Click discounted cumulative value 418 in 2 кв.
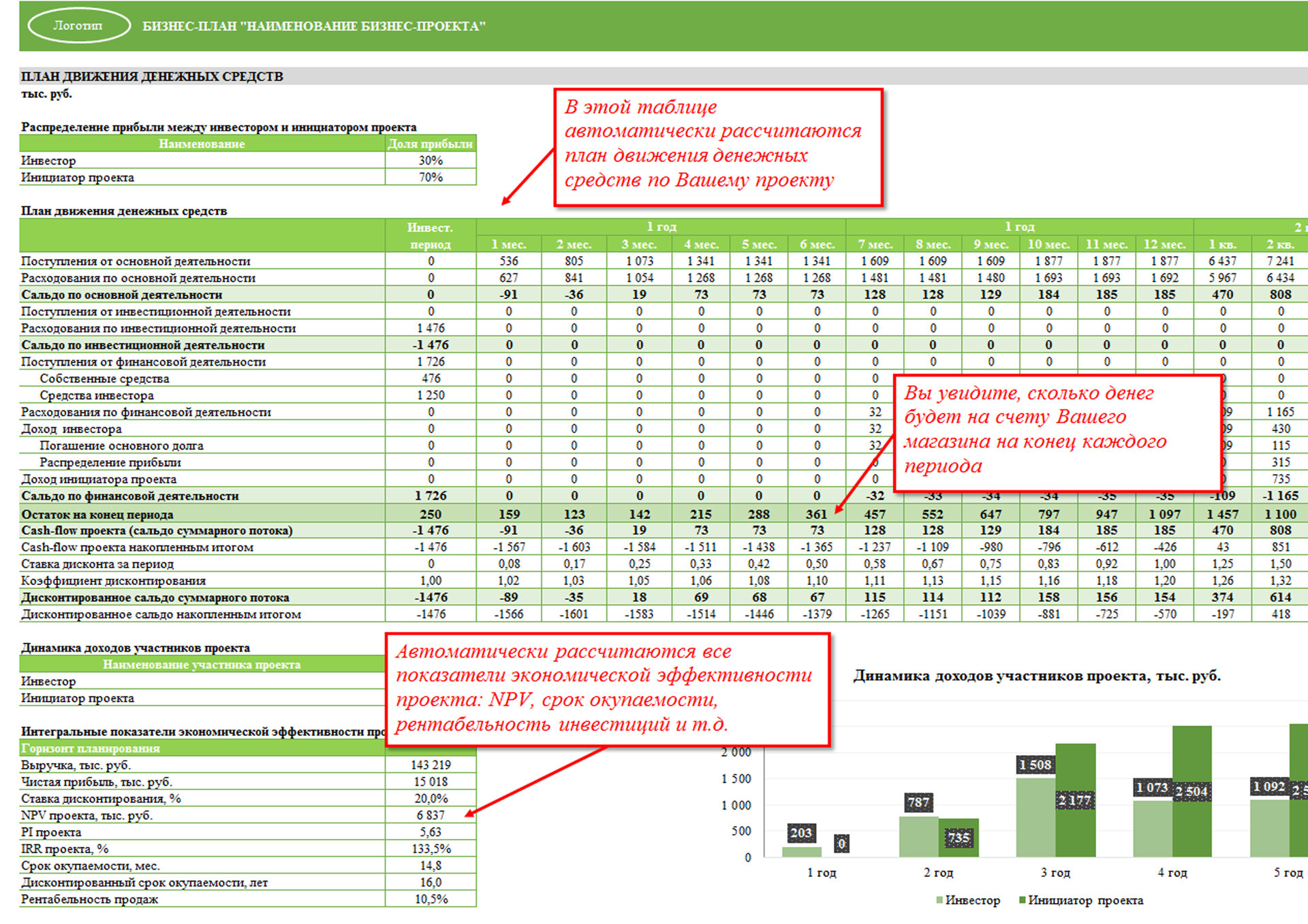This screenshot has width=1308, height=924. pos(1281,614)
